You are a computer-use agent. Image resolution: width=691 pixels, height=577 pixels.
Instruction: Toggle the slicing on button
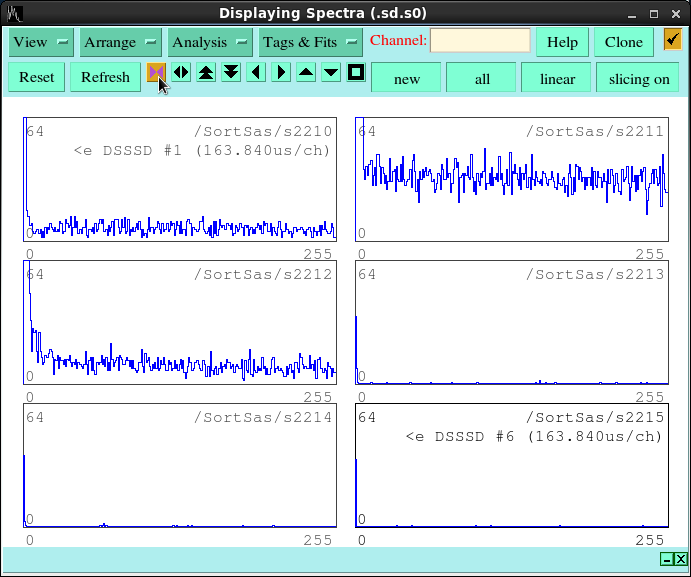638,79
